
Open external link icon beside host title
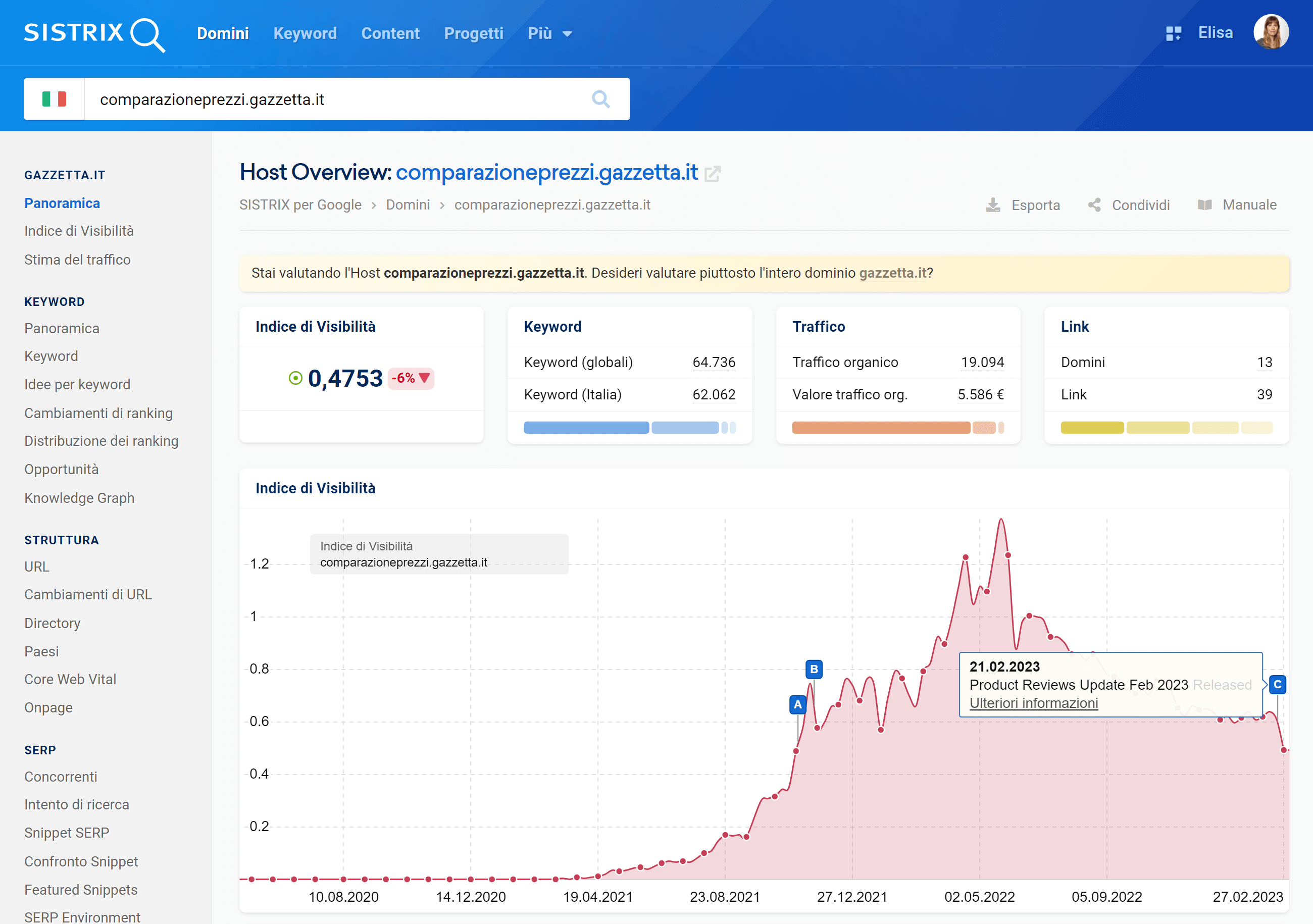tap(713, 173)
